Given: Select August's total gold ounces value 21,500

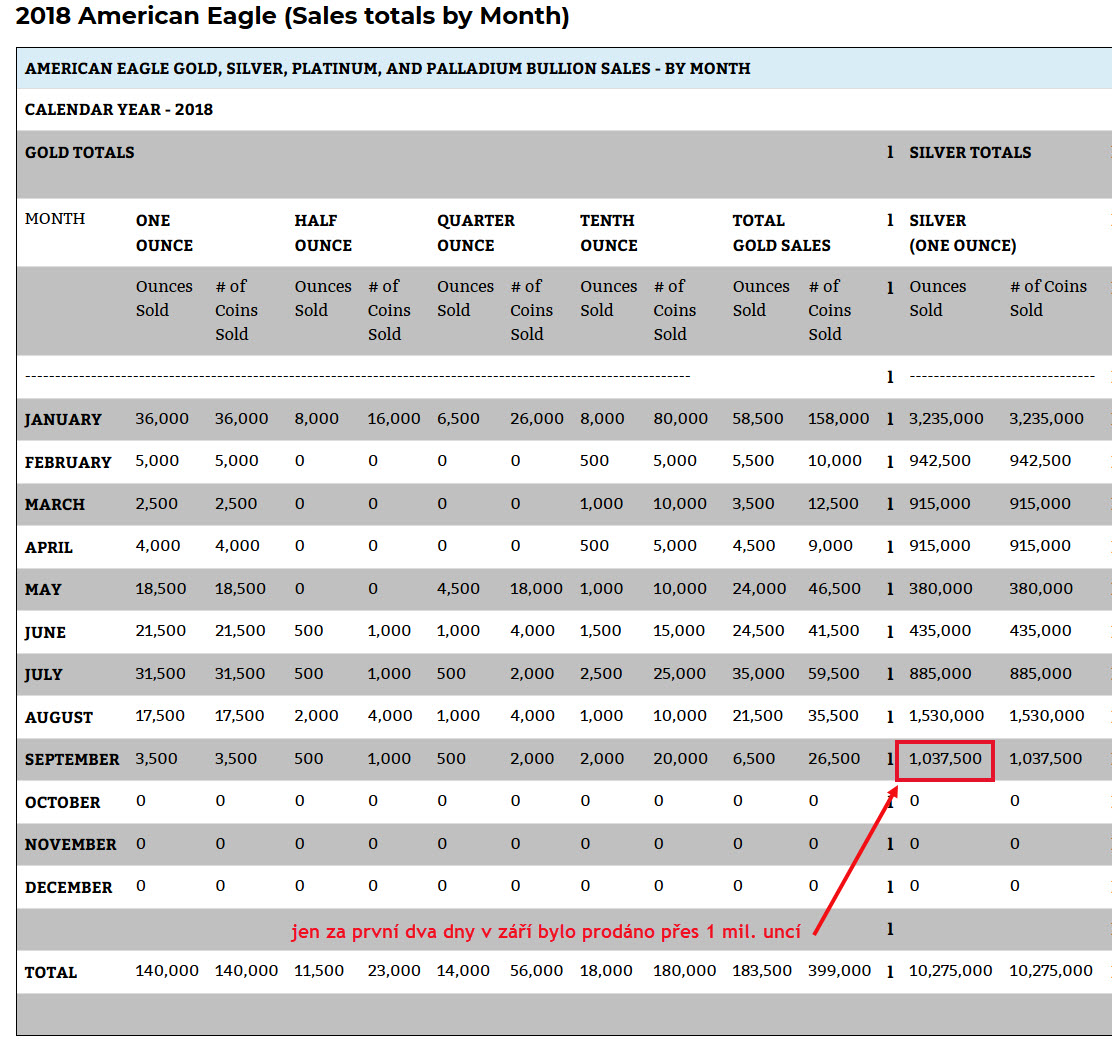Looking at the screenshot, I should pos(758,716).
